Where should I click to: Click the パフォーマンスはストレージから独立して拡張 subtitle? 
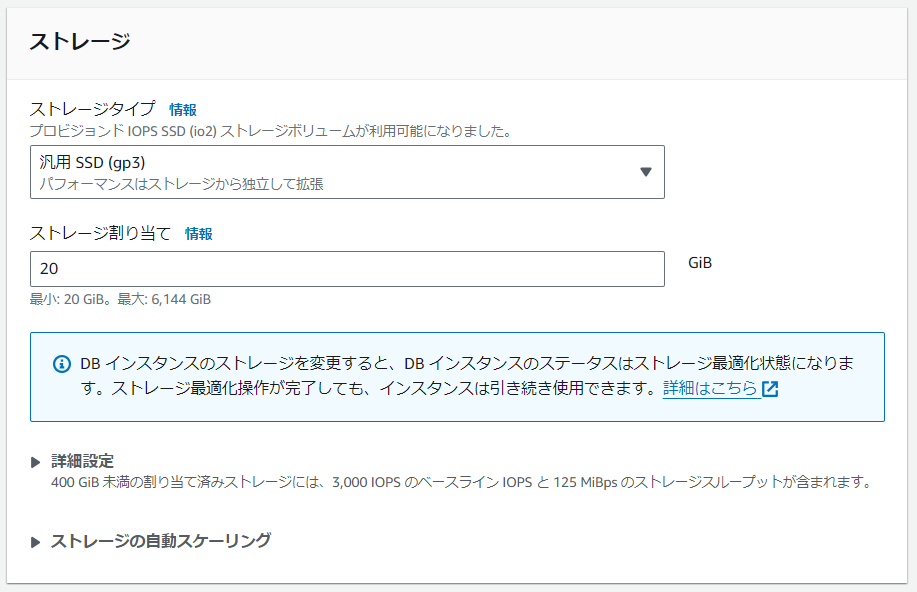182,184
